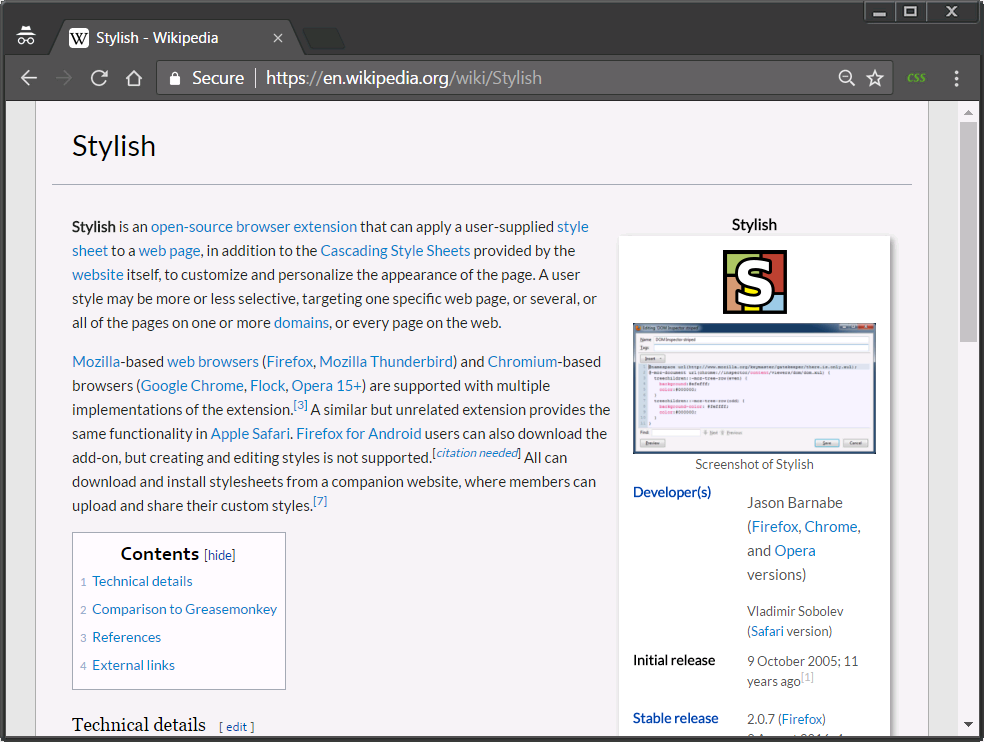Click scrollbar down arrow
Image resolution: width=984 pixels, height=742 pixels.
click(968, 724)
